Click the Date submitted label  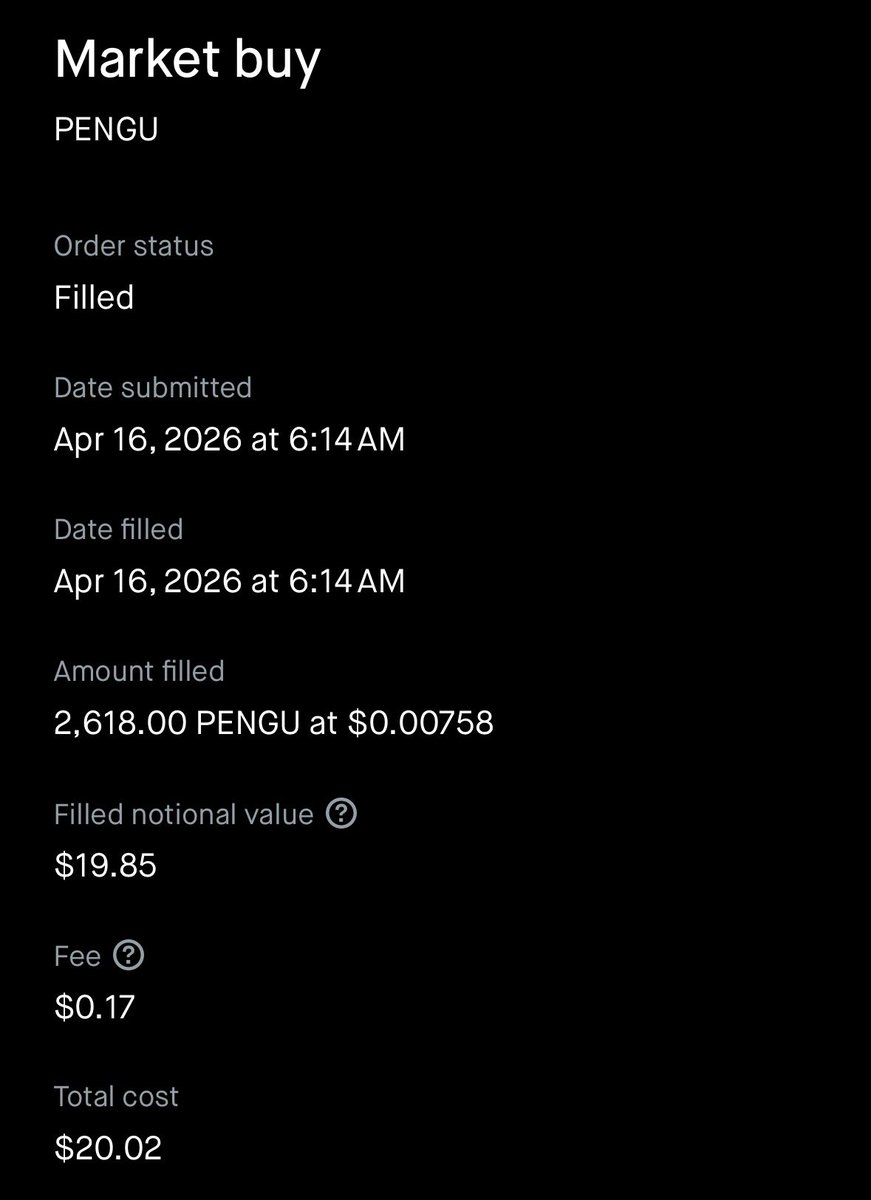(152, 387)
